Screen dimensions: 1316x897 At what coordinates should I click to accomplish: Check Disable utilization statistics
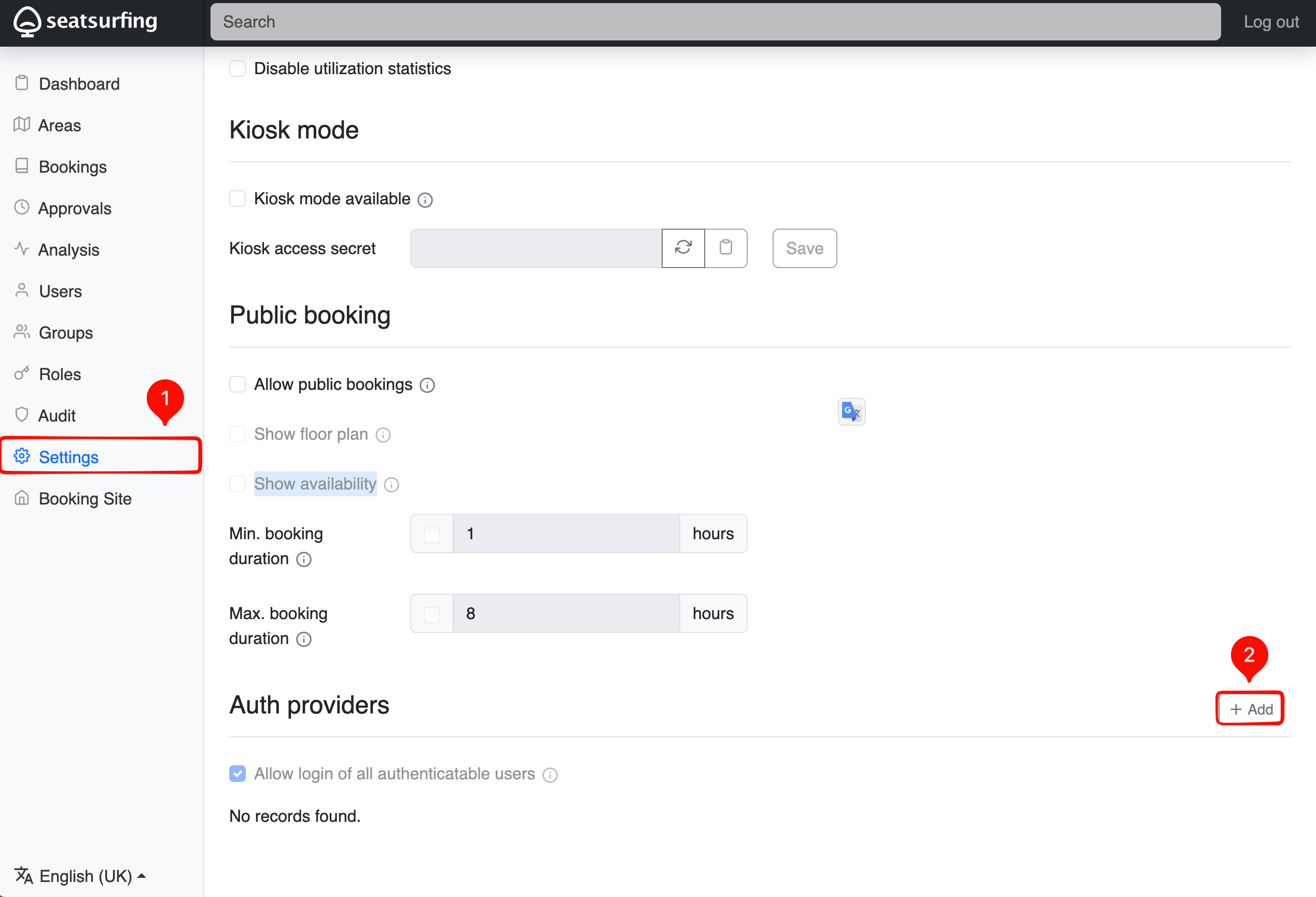tap(237, 68)
